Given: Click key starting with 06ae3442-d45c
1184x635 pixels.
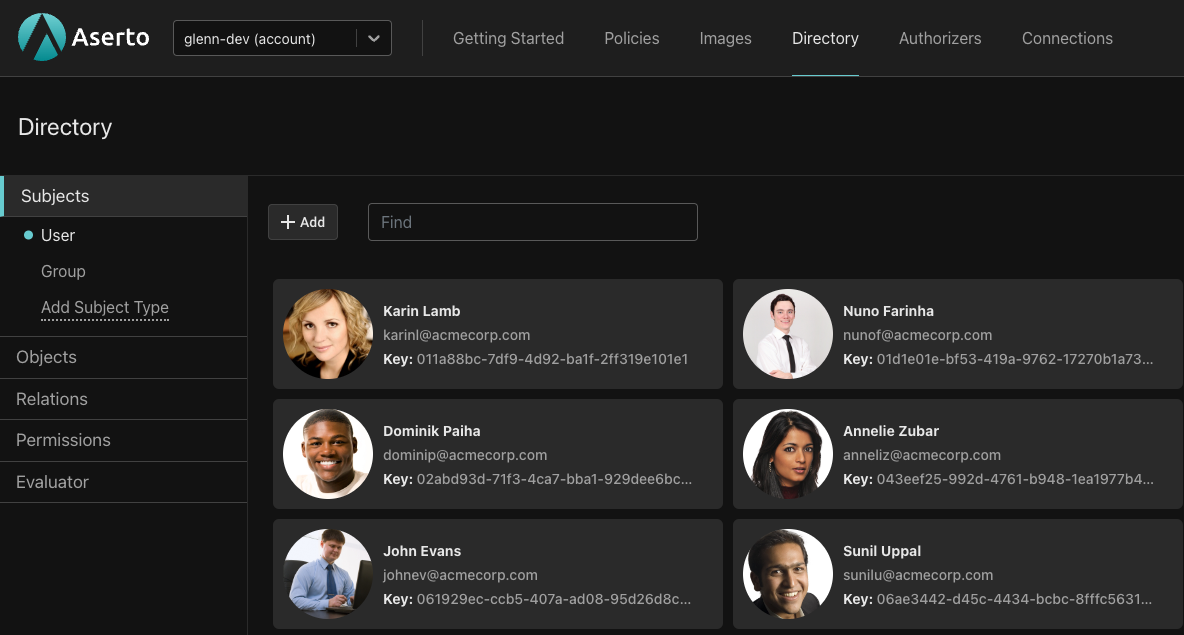Looking at the screenshot, I should pos(1014,600).
